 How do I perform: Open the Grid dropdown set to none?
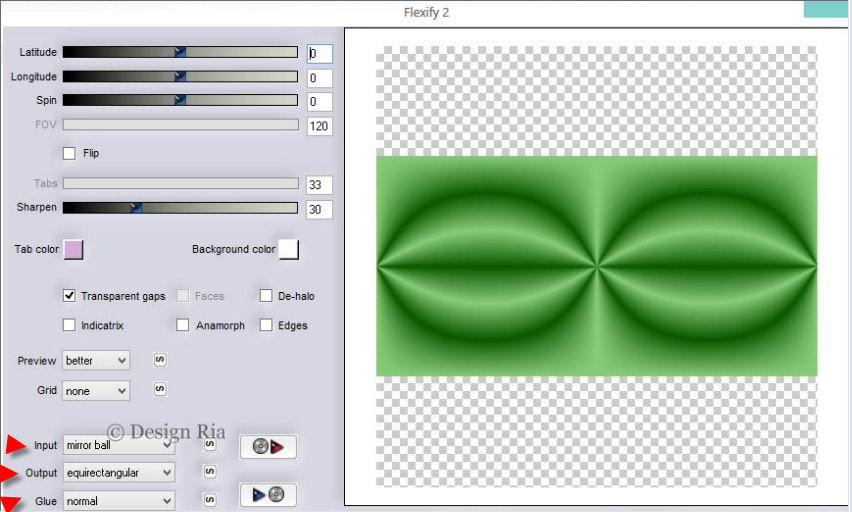point(96,391)
